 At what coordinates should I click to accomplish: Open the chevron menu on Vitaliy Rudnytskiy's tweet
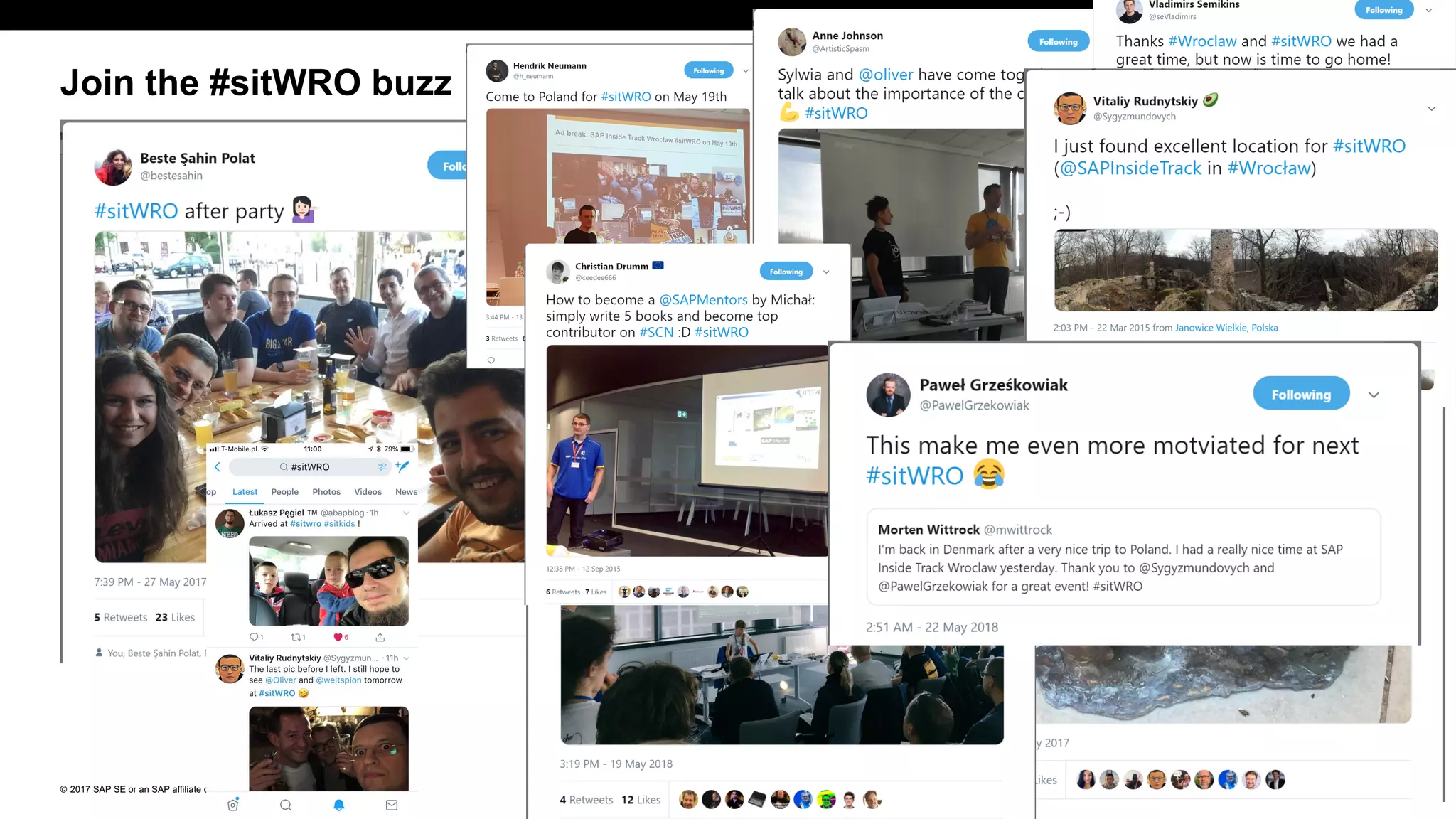click(1431, 109)
